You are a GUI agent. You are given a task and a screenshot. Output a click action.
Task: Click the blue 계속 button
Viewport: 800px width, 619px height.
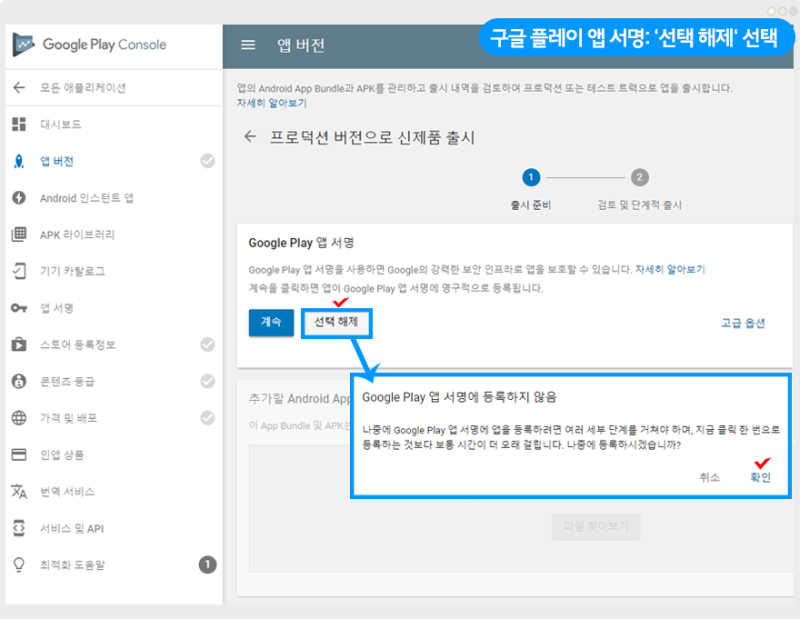(x=271, y=323)
